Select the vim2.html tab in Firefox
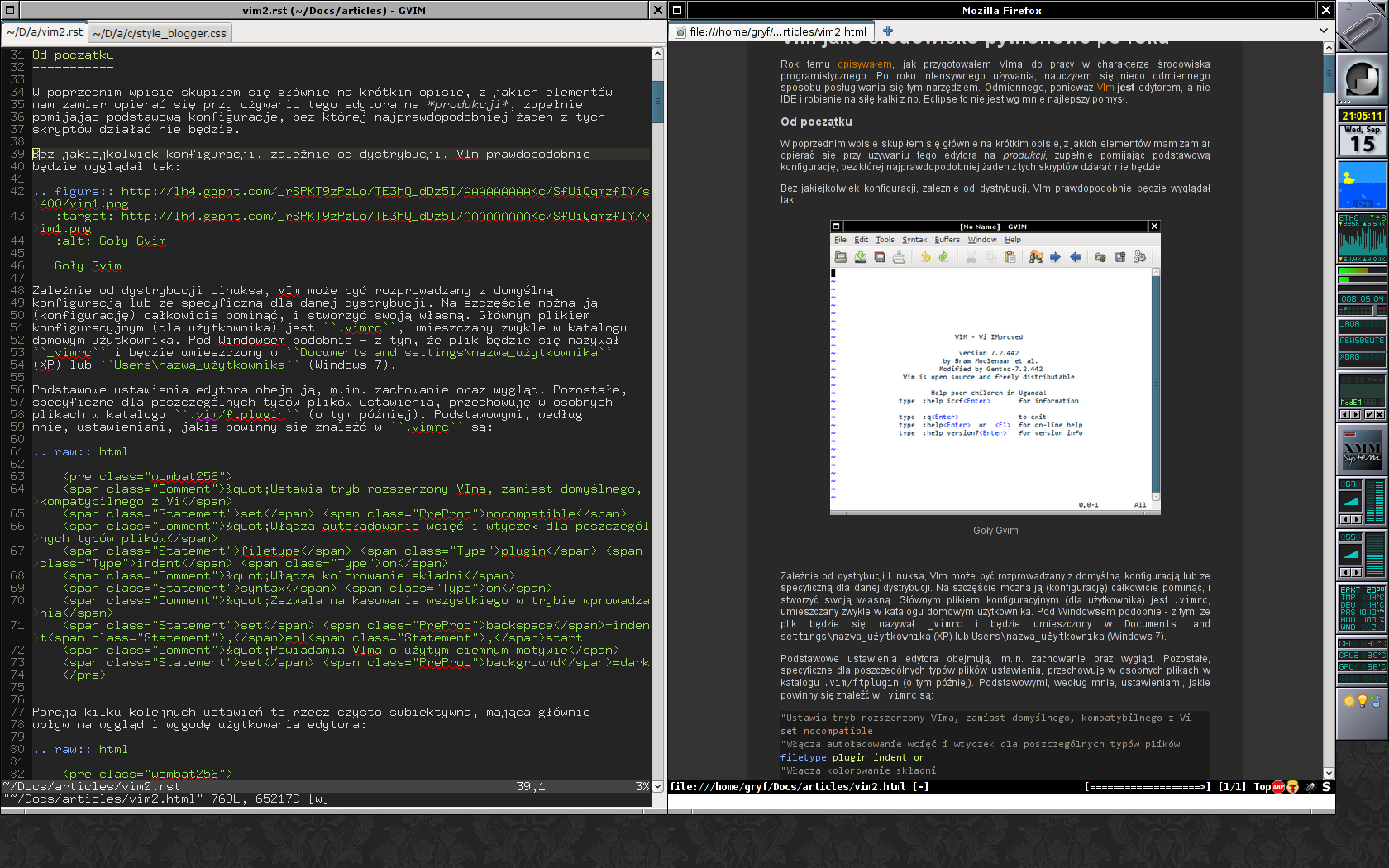The image size is (1389, 868). (773, 31)
